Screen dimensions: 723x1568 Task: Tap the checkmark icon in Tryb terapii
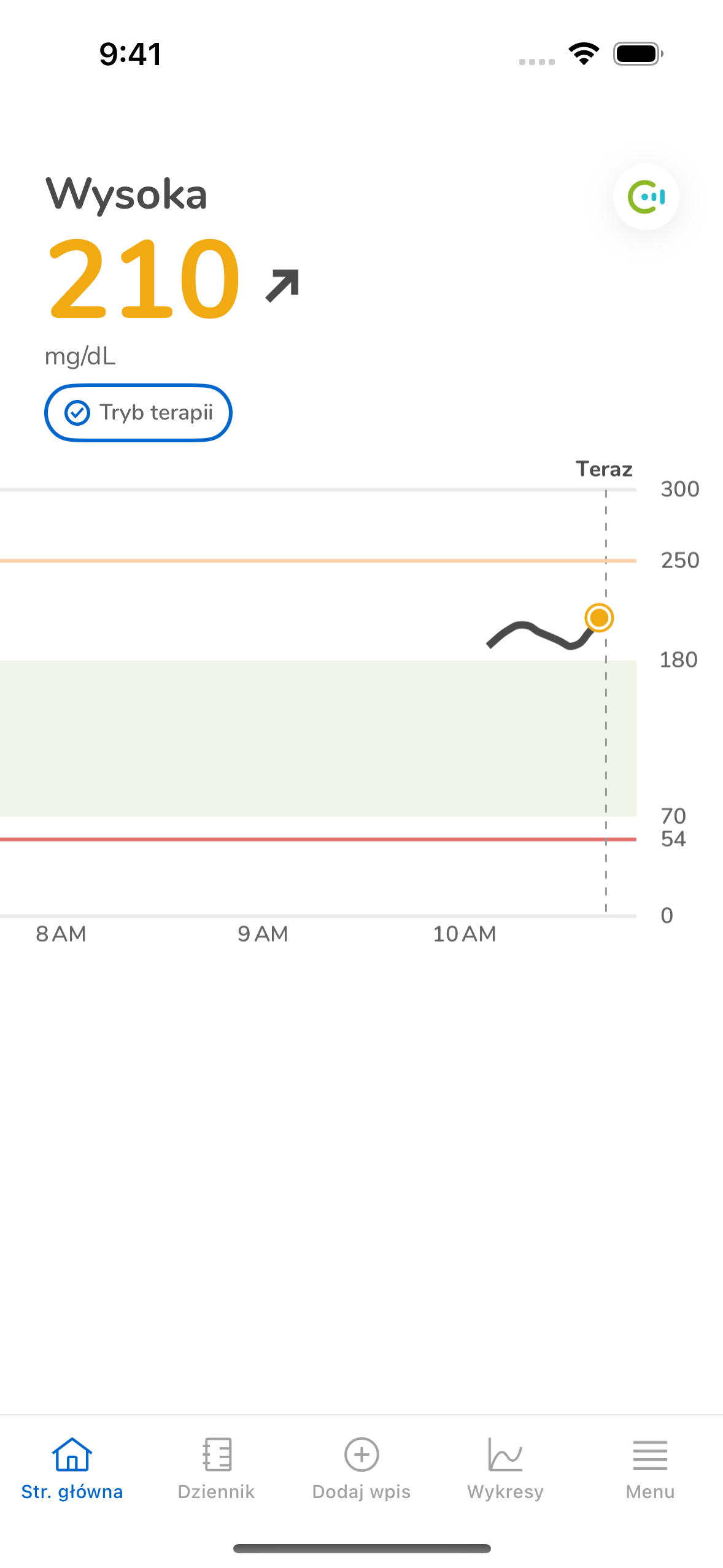click(77, 413)
